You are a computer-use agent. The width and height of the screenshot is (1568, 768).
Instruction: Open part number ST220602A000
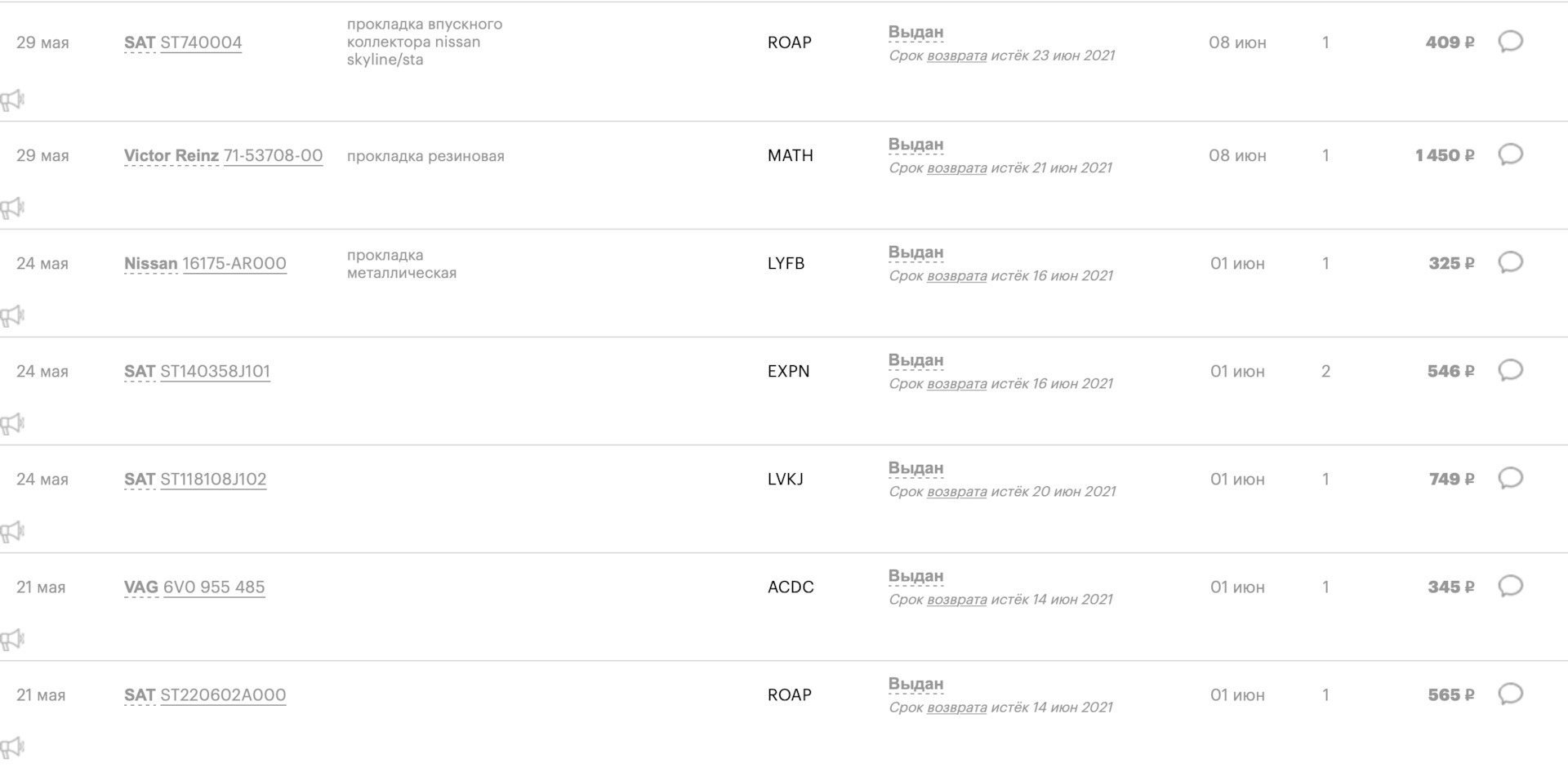(x=223, y=694)
